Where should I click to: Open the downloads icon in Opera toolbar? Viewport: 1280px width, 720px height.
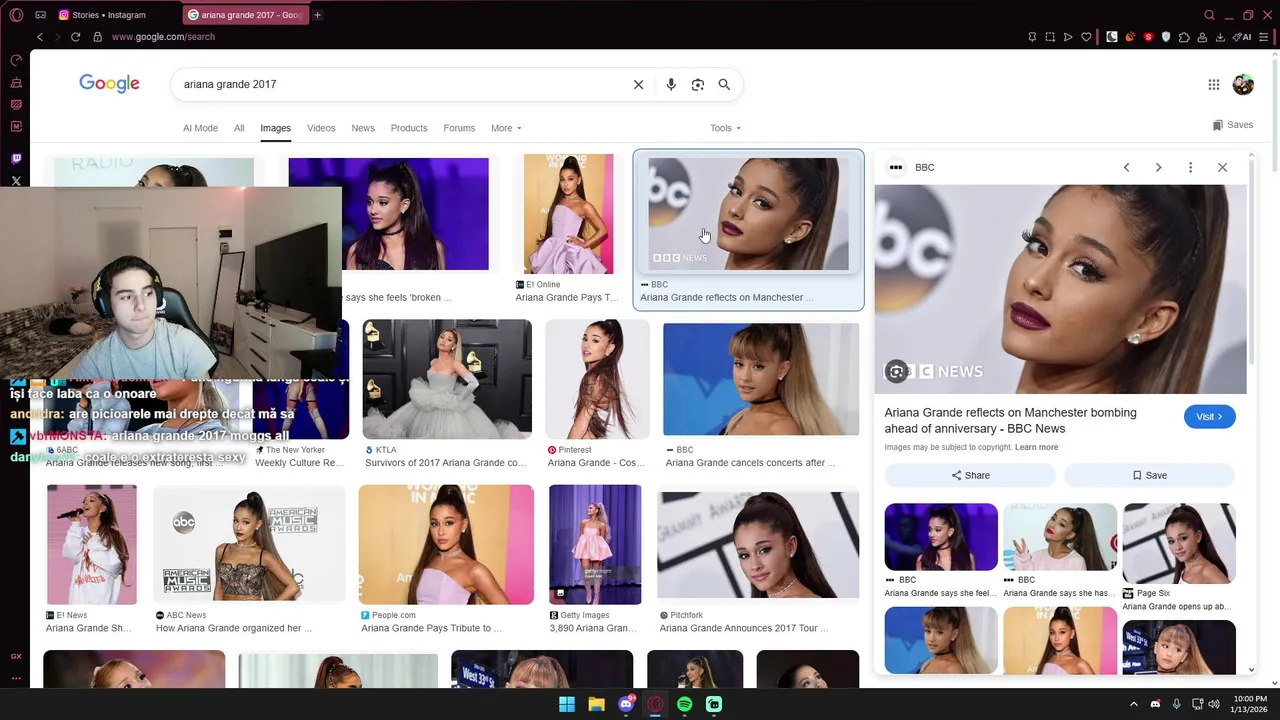point(1220,37)
